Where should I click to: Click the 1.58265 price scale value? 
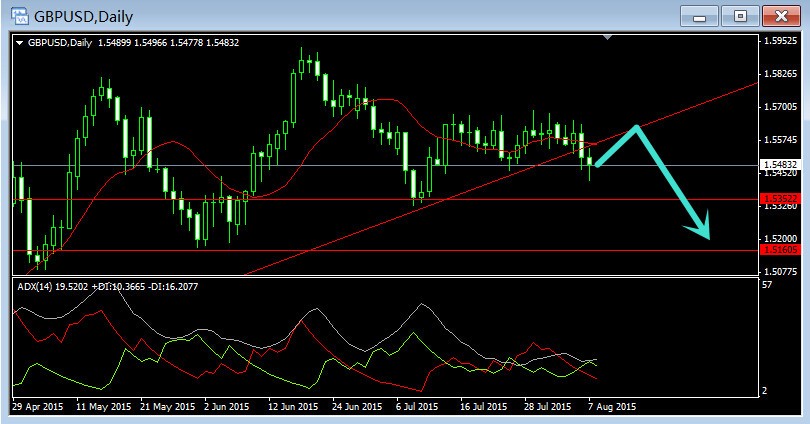tap(781, 74)
